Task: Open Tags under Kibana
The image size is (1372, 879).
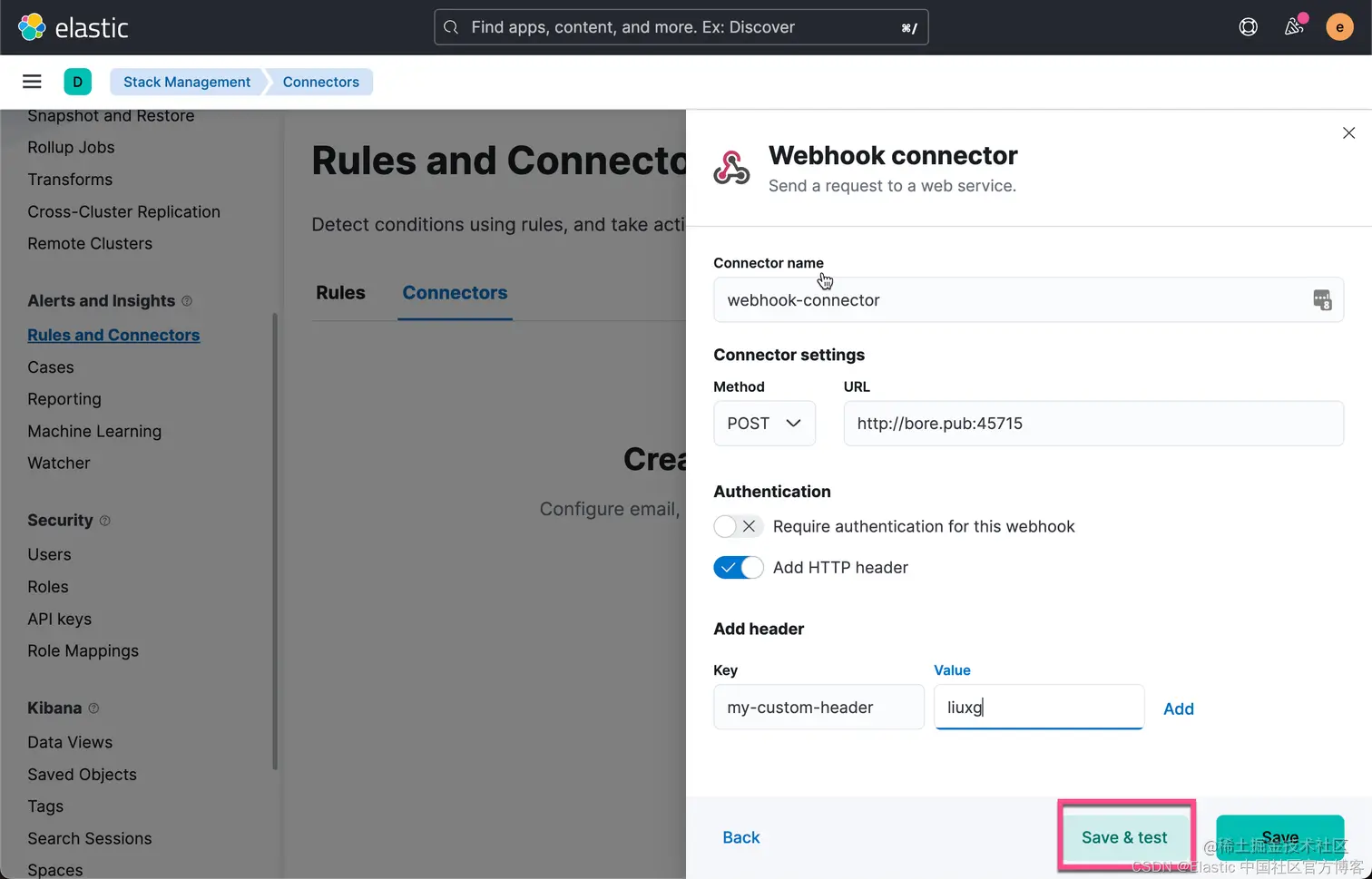Action: pyautogui.click(x=45, y=806)
